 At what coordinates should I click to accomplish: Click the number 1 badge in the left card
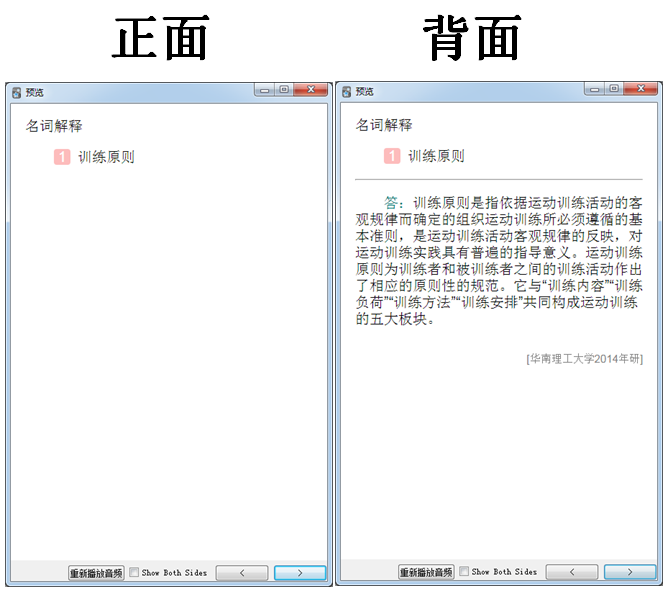[62, 157]
